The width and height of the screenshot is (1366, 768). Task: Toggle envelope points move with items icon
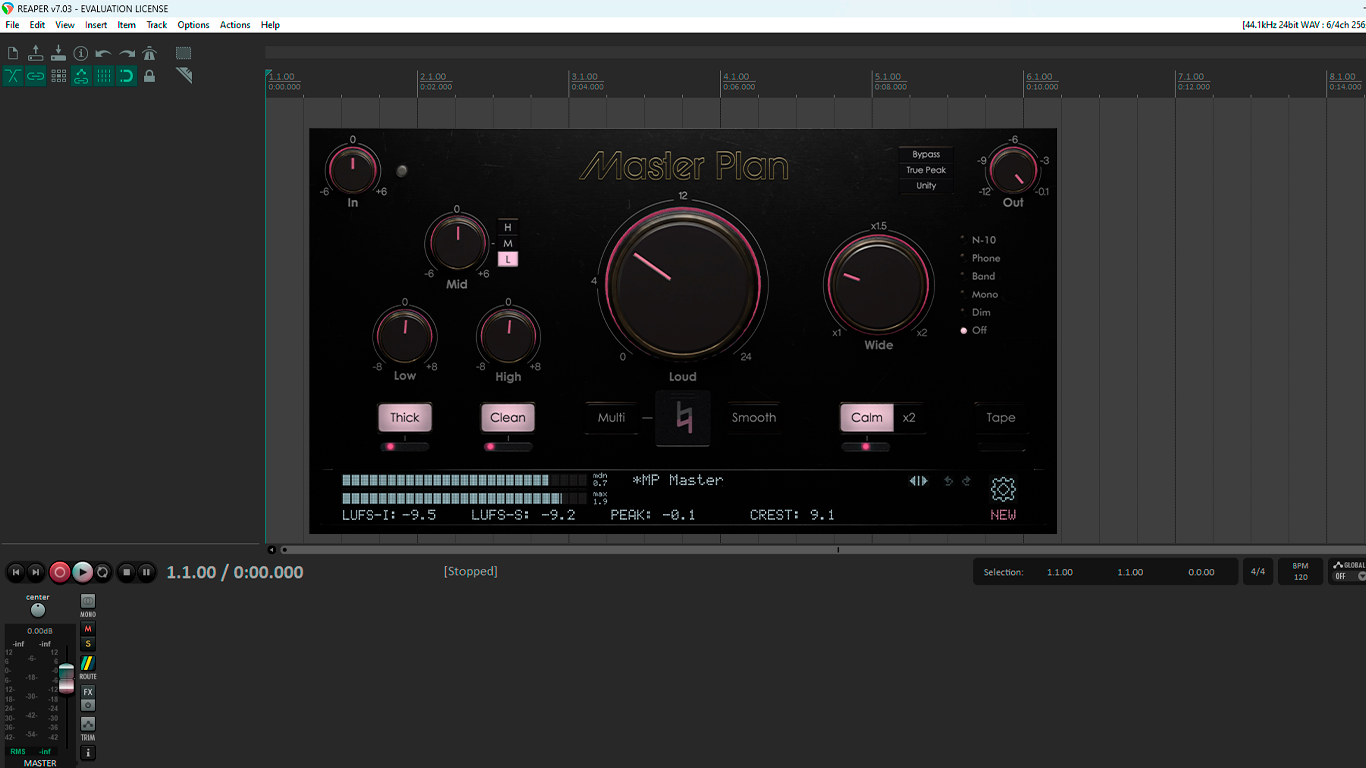pos(81,76)
